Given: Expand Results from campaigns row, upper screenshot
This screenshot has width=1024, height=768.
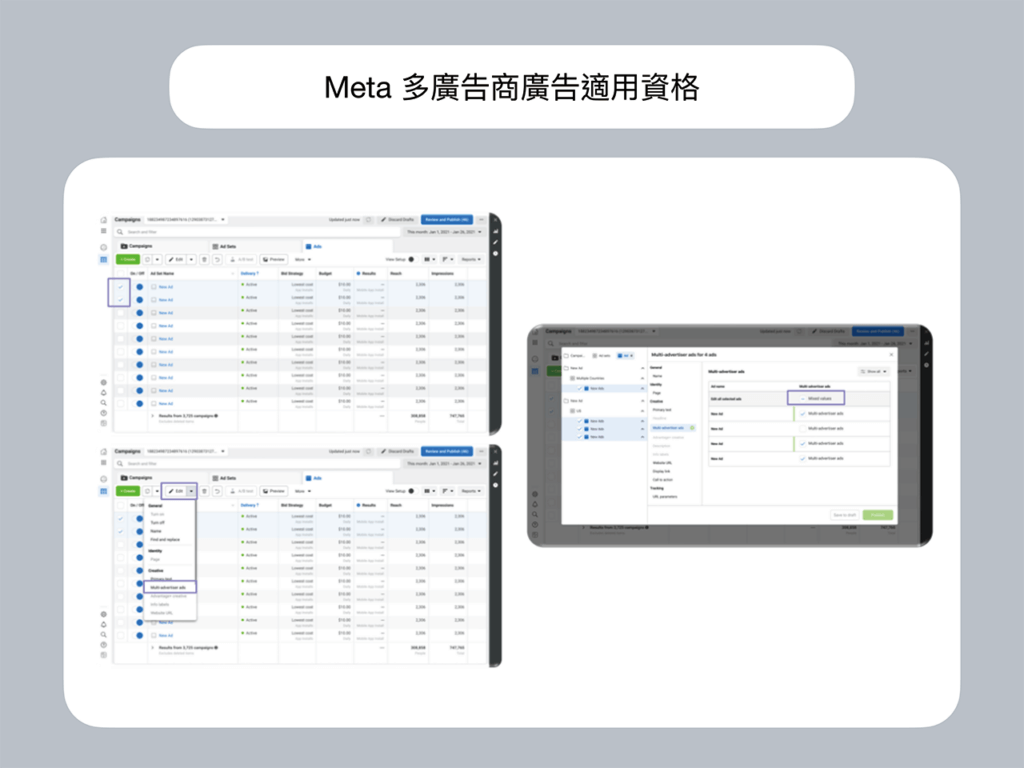Looking at the screenshot, I should pyautogui.click(x=153, y=416).
